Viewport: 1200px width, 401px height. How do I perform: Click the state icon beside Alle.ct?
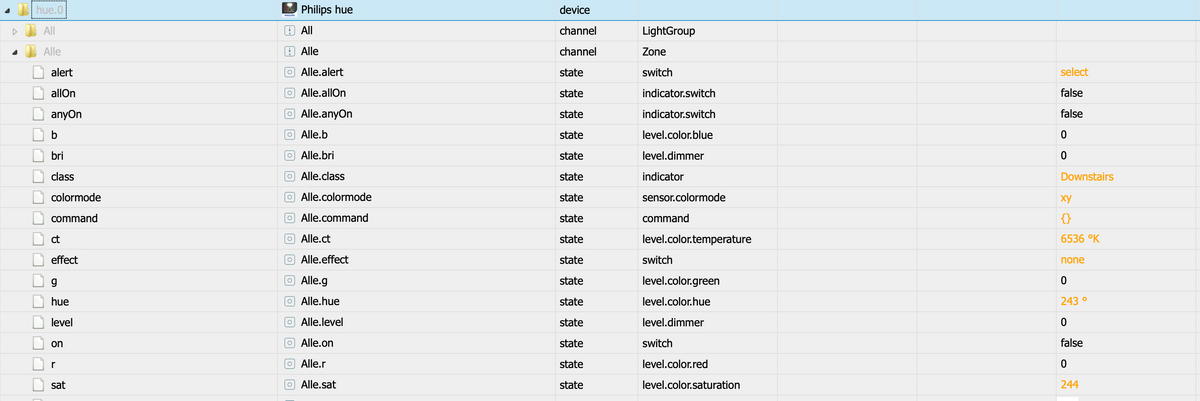click(291, 239)
